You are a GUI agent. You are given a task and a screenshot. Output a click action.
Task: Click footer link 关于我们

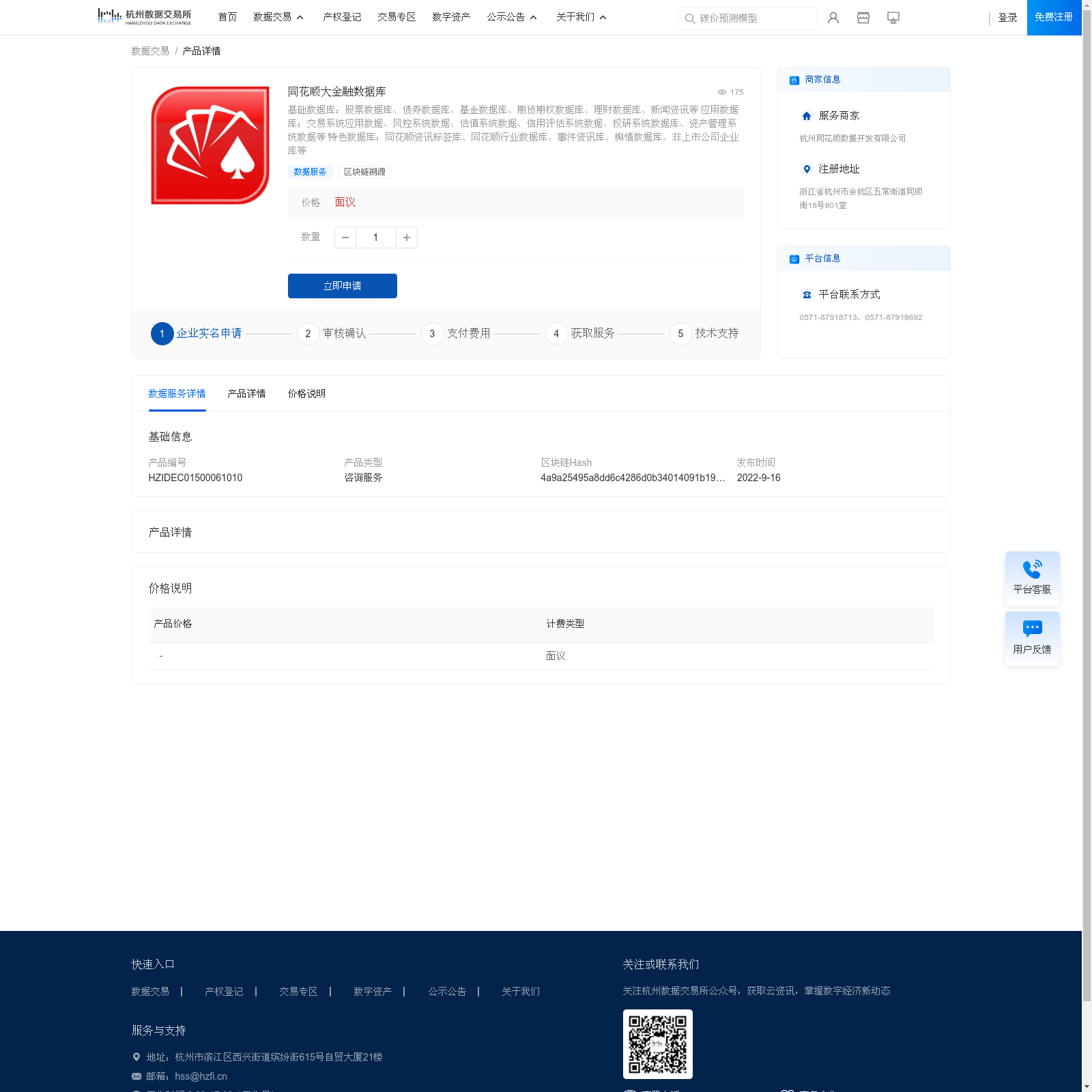coord(521,992)
